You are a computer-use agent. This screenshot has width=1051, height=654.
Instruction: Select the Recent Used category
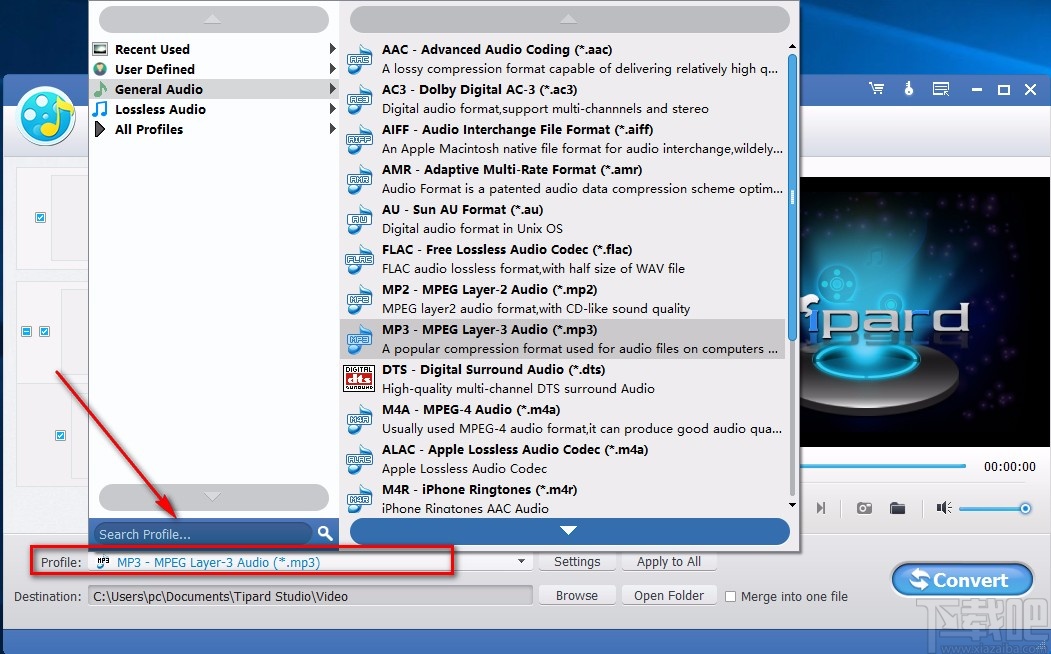[214, 49]
